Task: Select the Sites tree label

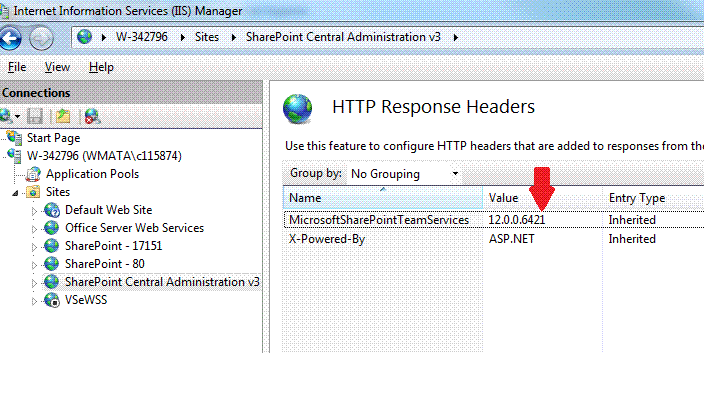Action: [x=58, y=192]
